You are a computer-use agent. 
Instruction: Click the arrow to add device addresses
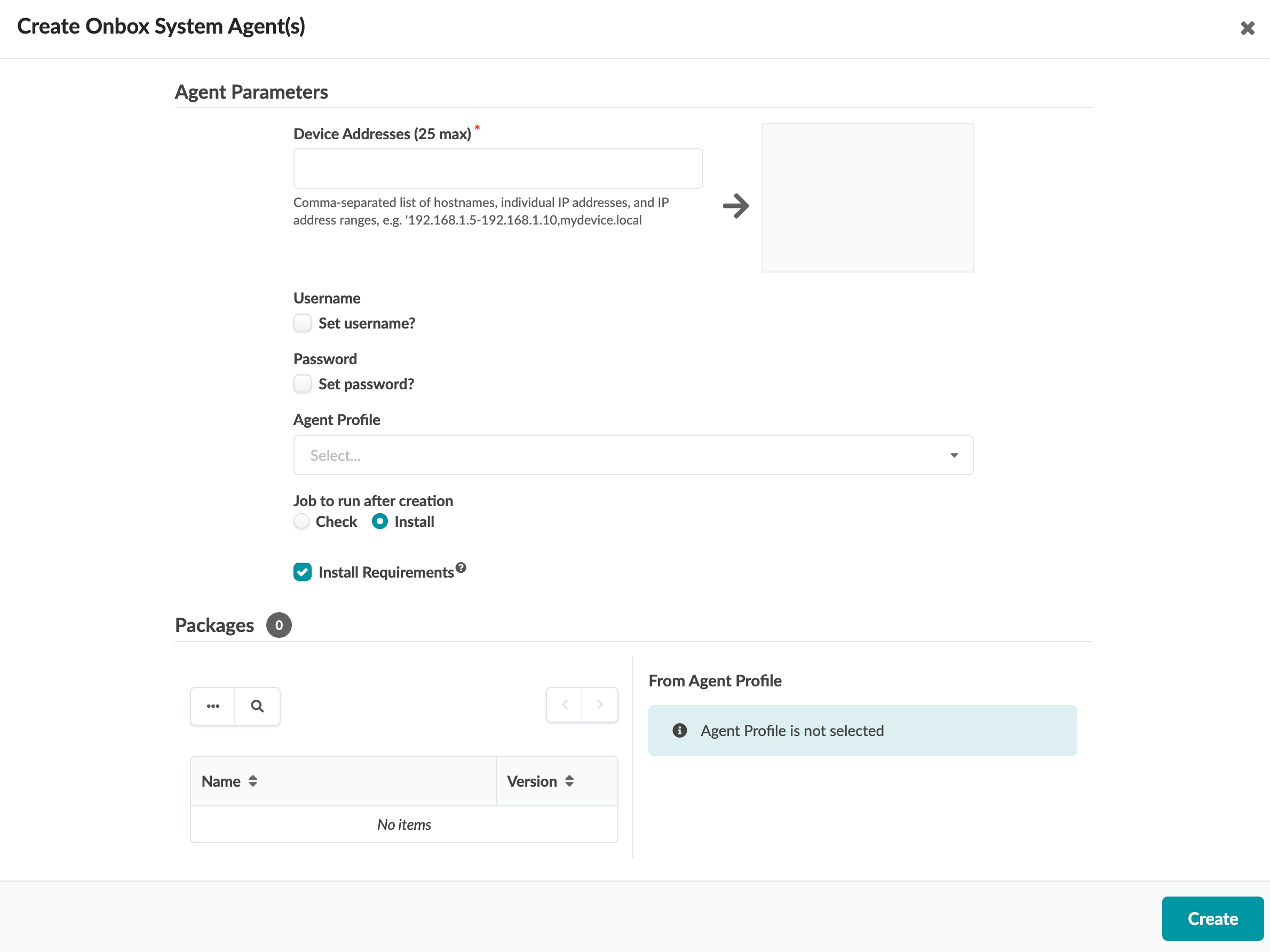[x=735, y=206]
